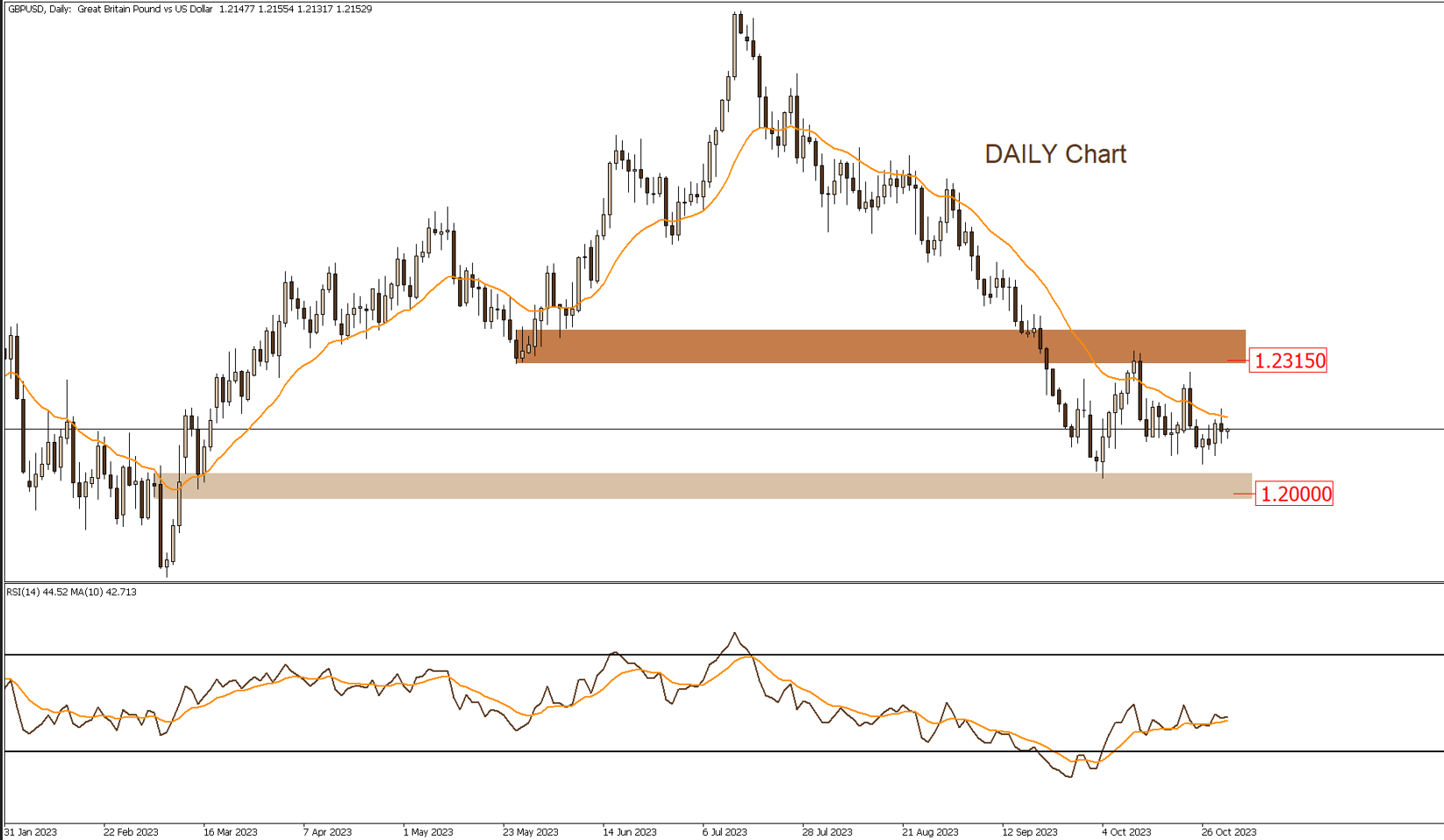The height and width of the screenshot is (840, 1444).
Task: Click the 23 May 2023 date label
Action: 530,831
